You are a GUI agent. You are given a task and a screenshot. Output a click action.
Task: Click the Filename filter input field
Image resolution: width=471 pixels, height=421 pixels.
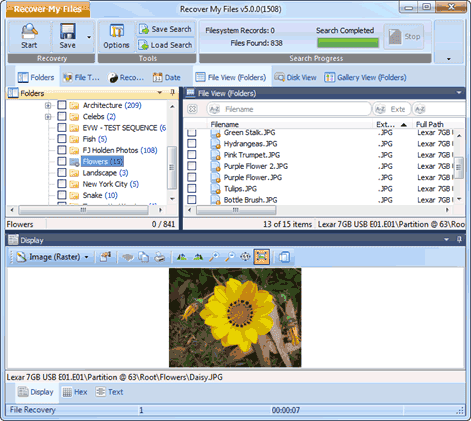289,109
